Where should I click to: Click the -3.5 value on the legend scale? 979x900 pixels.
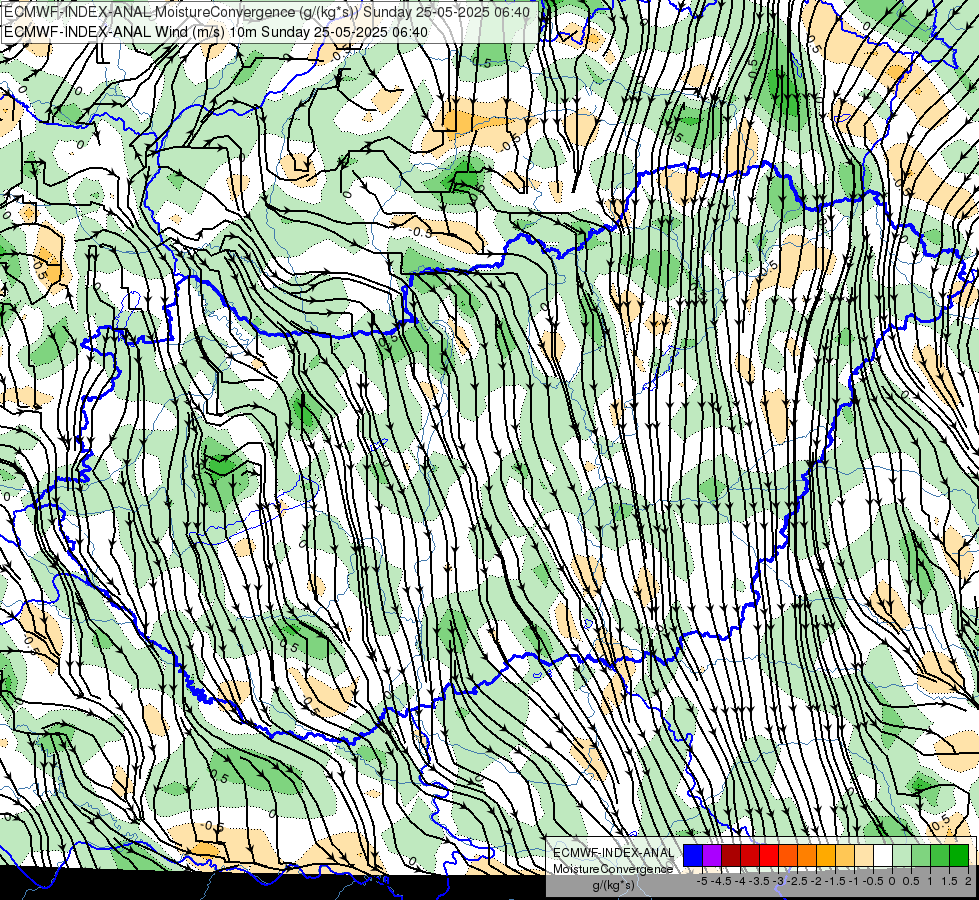(759, 881)
